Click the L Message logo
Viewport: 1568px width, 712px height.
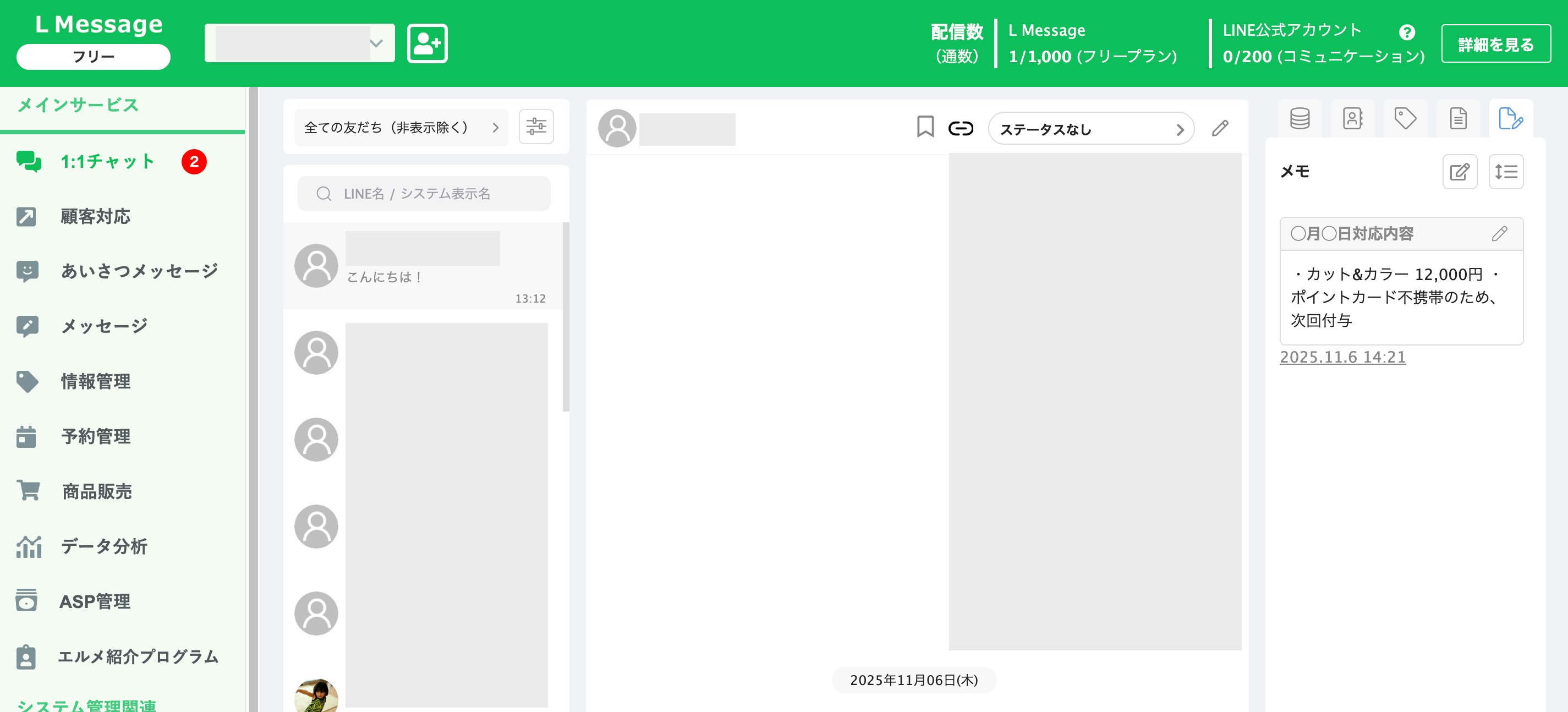pyautogui.click(x=99, y=24)
